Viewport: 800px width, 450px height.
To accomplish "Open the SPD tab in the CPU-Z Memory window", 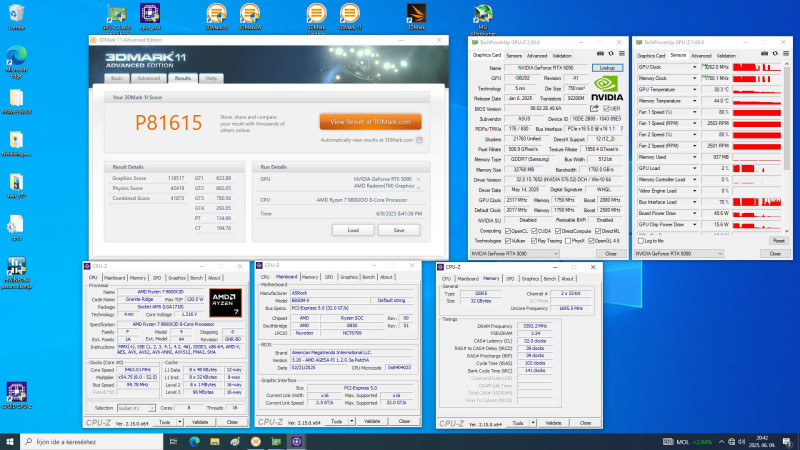I will pos(510,279).
